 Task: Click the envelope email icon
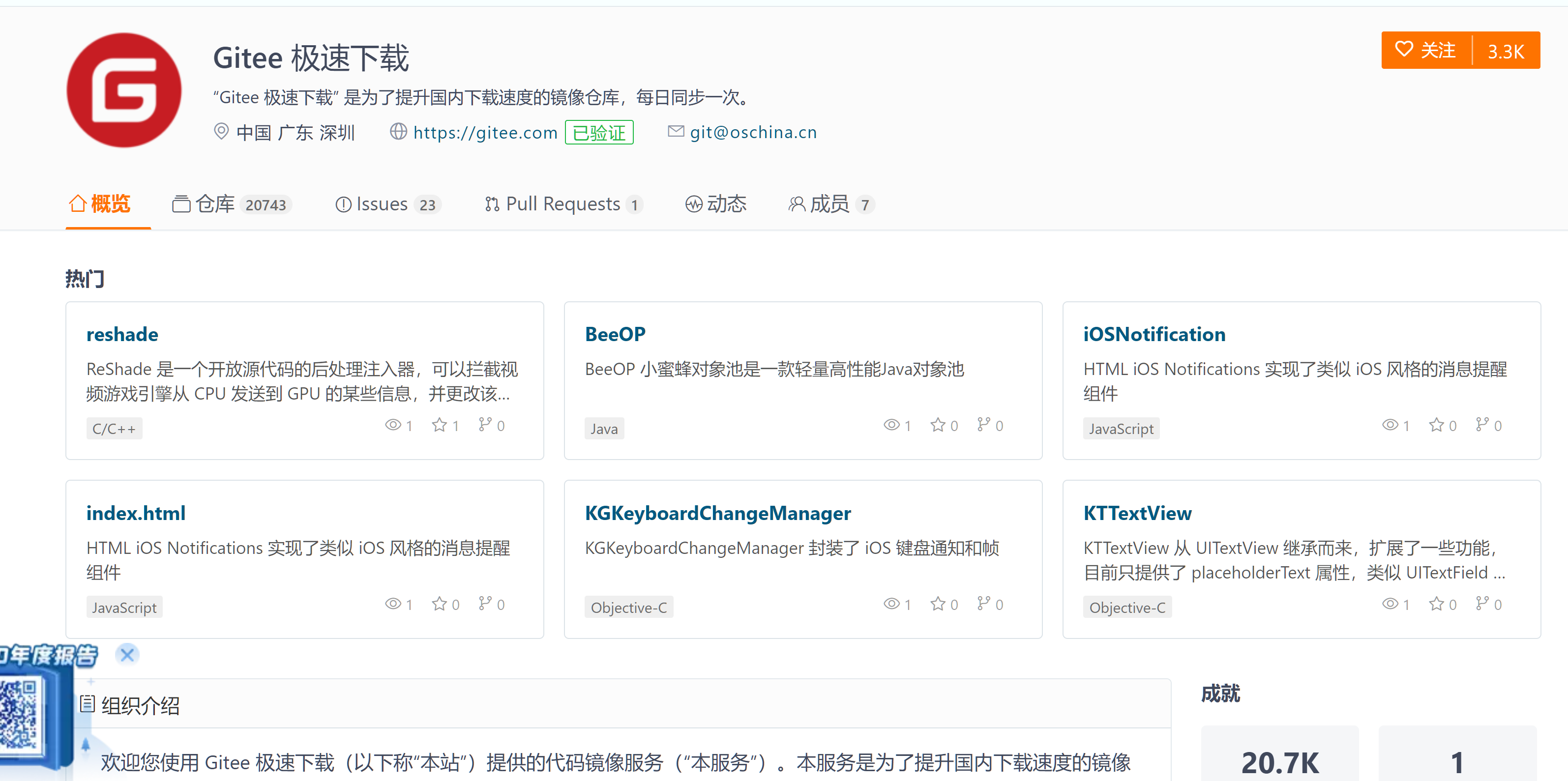pos(676,131)
